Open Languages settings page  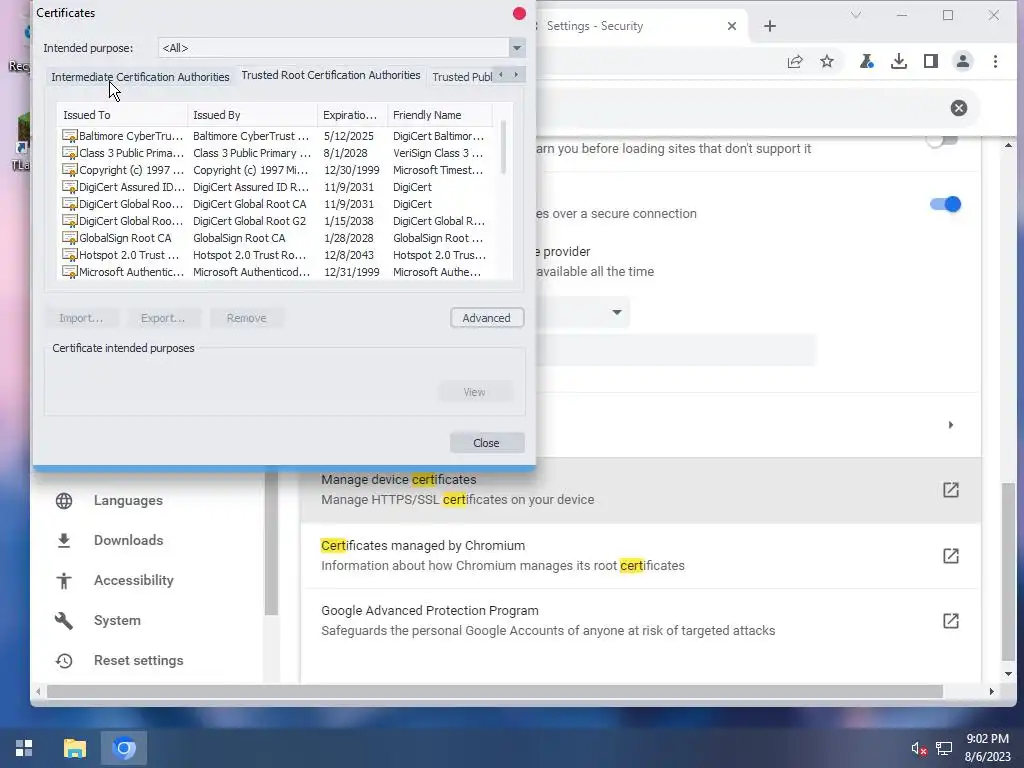128,501
